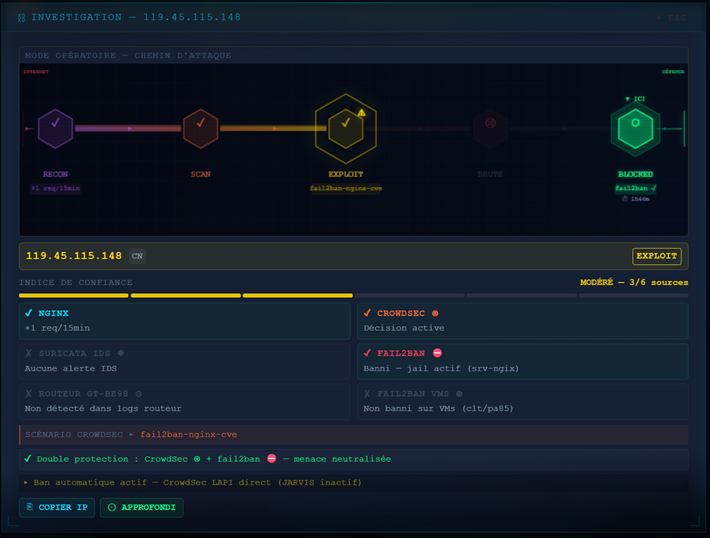
Task: Open the CROWDSEC source card
Action: click(x=523, y=321)
